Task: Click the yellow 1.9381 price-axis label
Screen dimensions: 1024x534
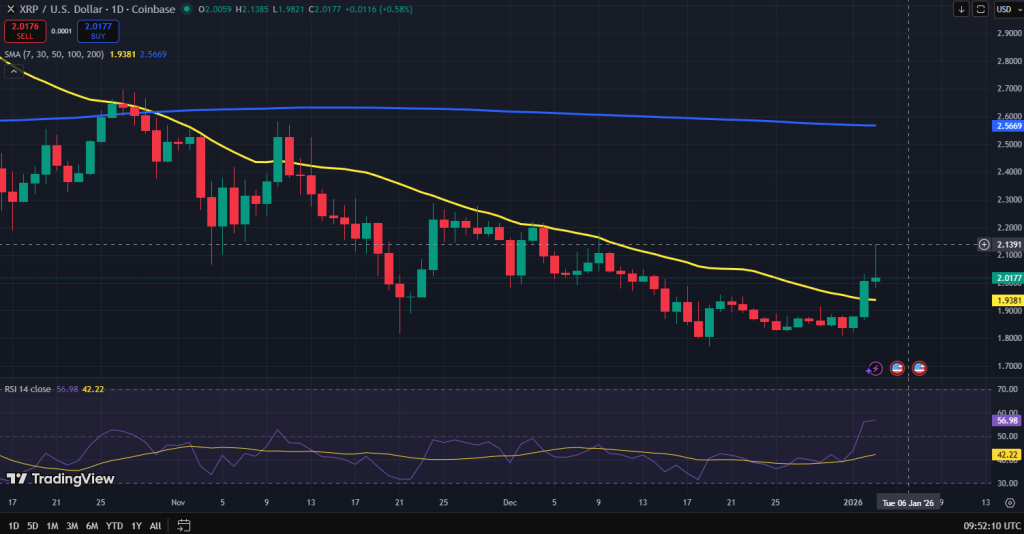Action: [1008, 300]
